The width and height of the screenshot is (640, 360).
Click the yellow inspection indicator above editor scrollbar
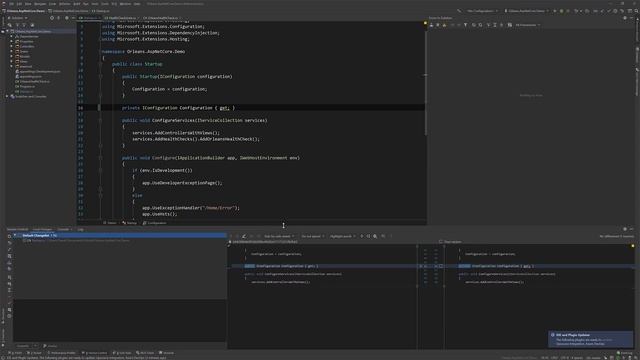coord(425,23)
